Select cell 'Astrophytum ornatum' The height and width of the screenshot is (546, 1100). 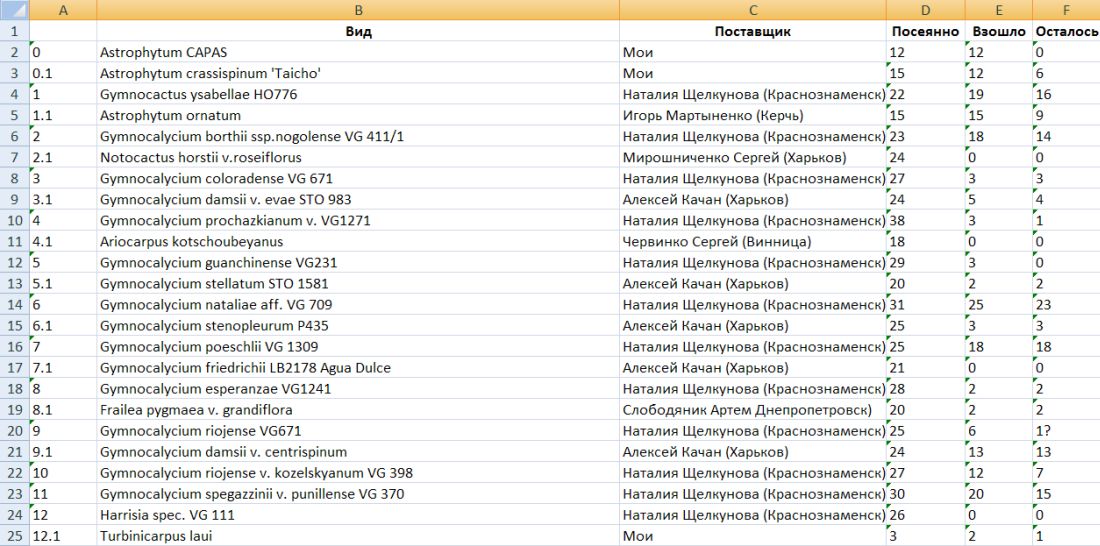tap(358, 115)
